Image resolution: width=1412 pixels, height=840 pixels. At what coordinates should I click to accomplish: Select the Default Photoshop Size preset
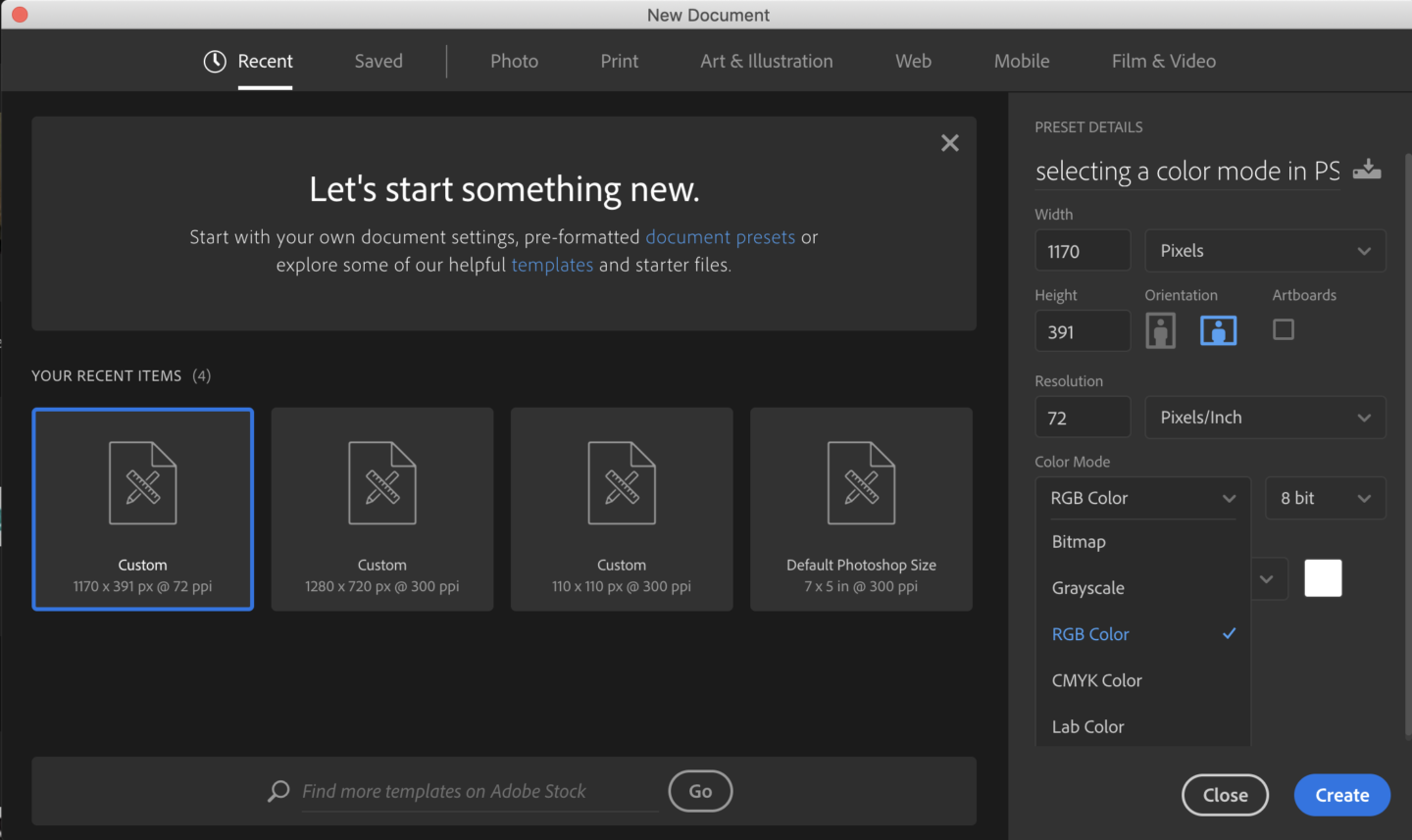[860, 510]
